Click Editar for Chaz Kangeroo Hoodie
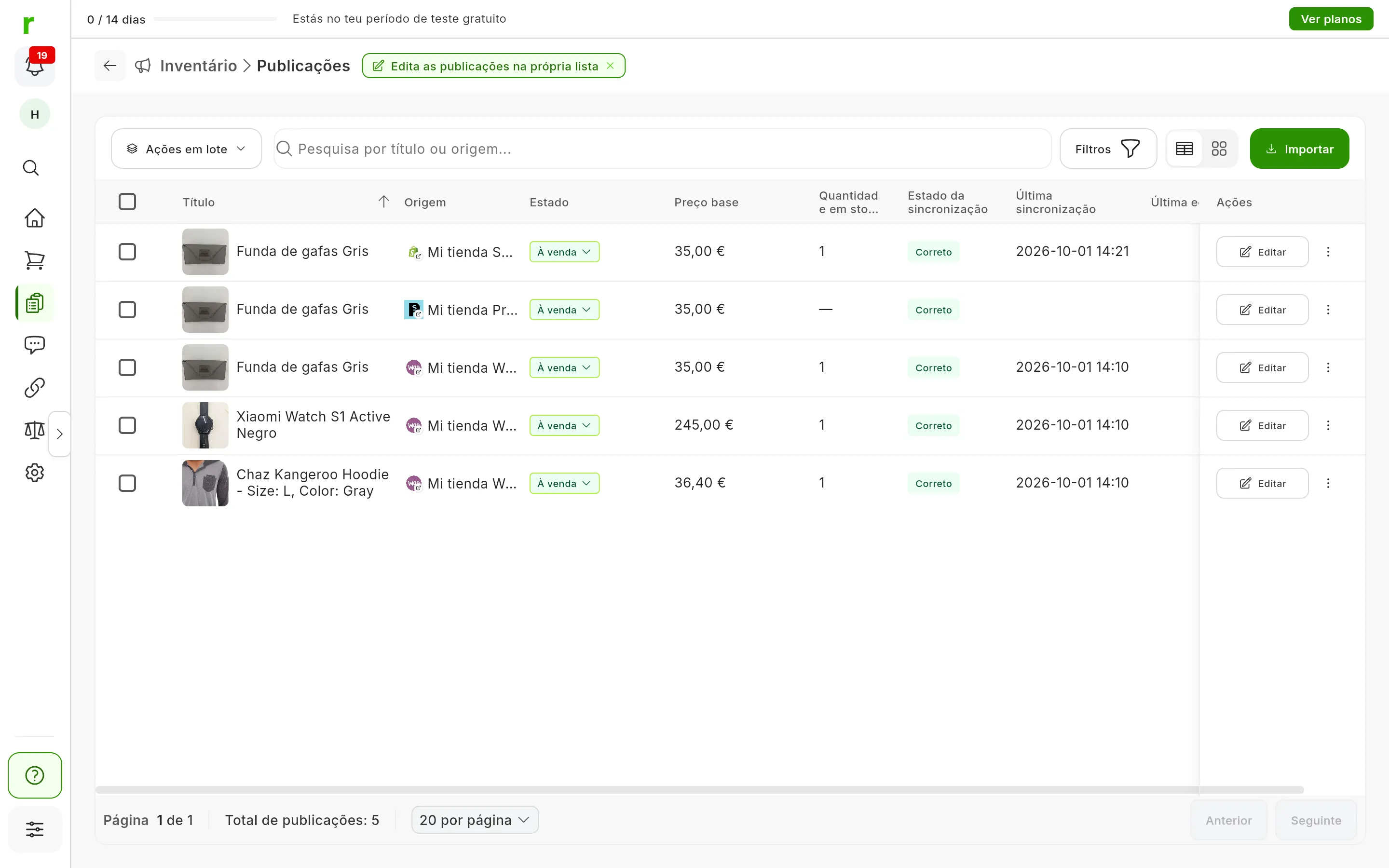Image resolution: width=1389 pixels, height=868 pixels. (1262, 483)
